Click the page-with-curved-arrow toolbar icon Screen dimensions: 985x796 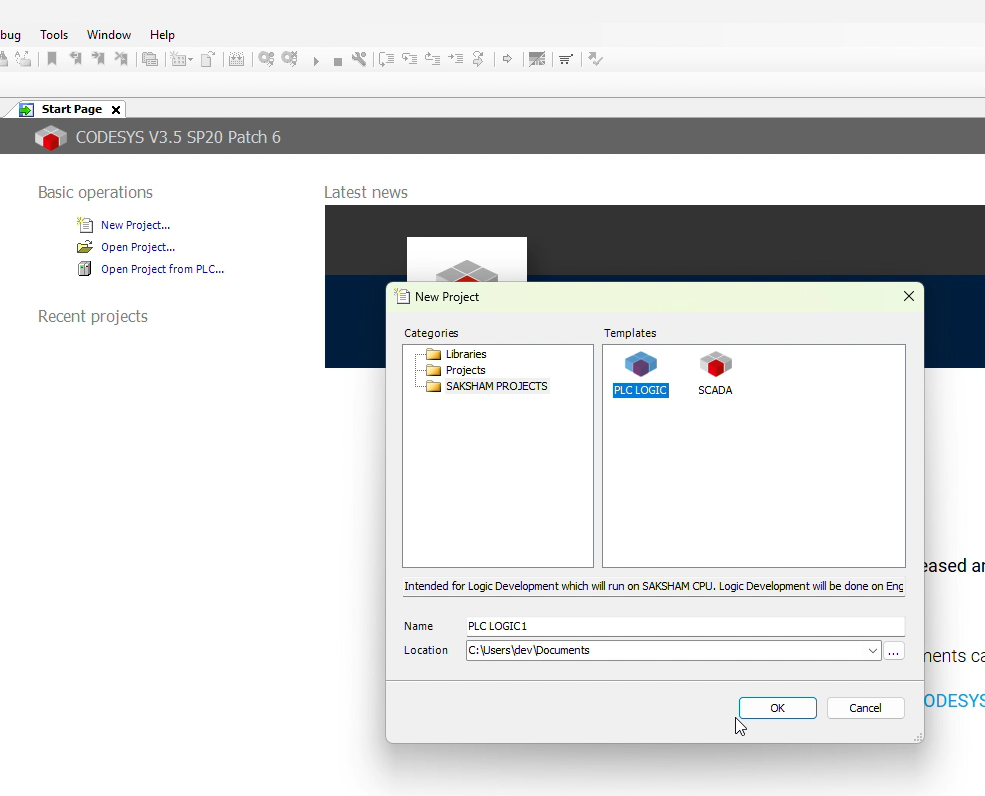coord(208,59)
